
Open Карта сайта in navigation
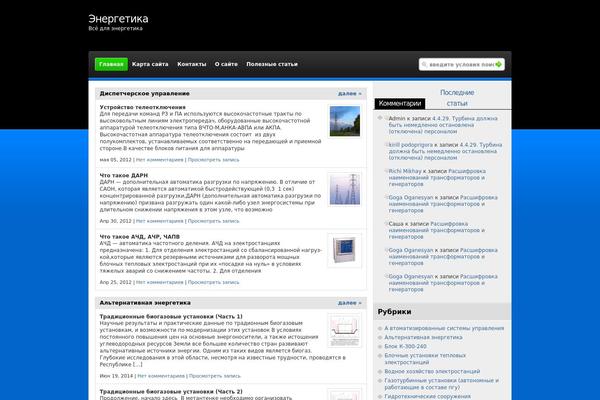pos(150,64)
